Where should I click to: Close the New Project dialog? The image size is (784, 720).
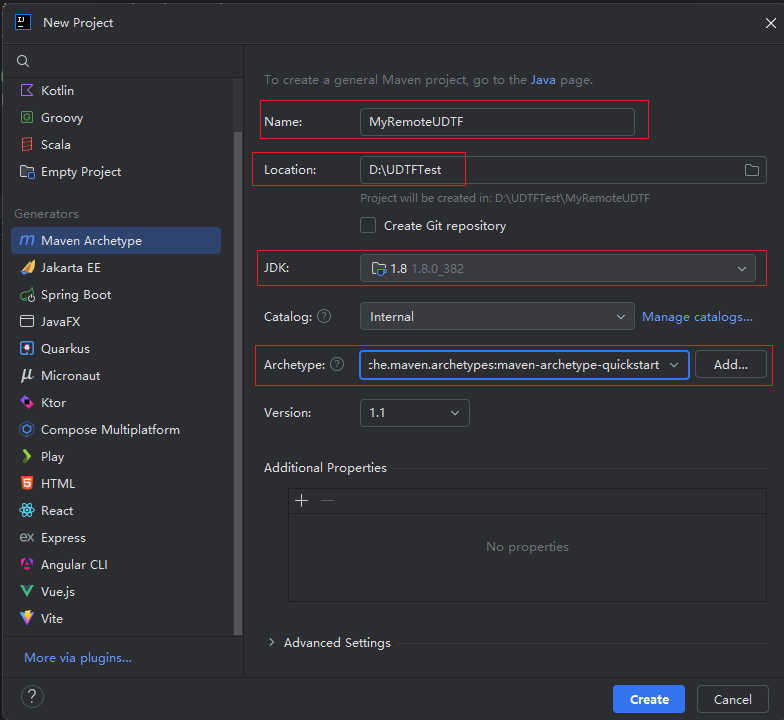click(770, 23)
